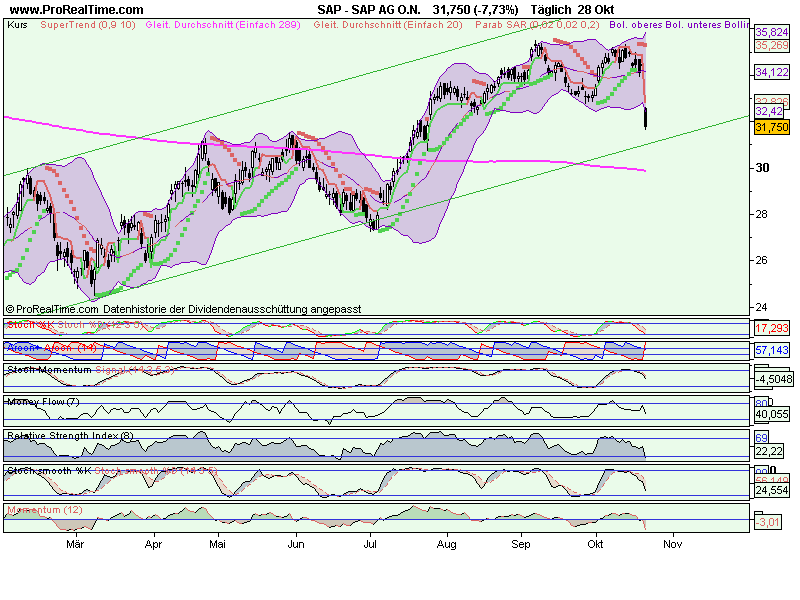
Task: Click the "Jun" month on the time axis
Action: point(296,544)
